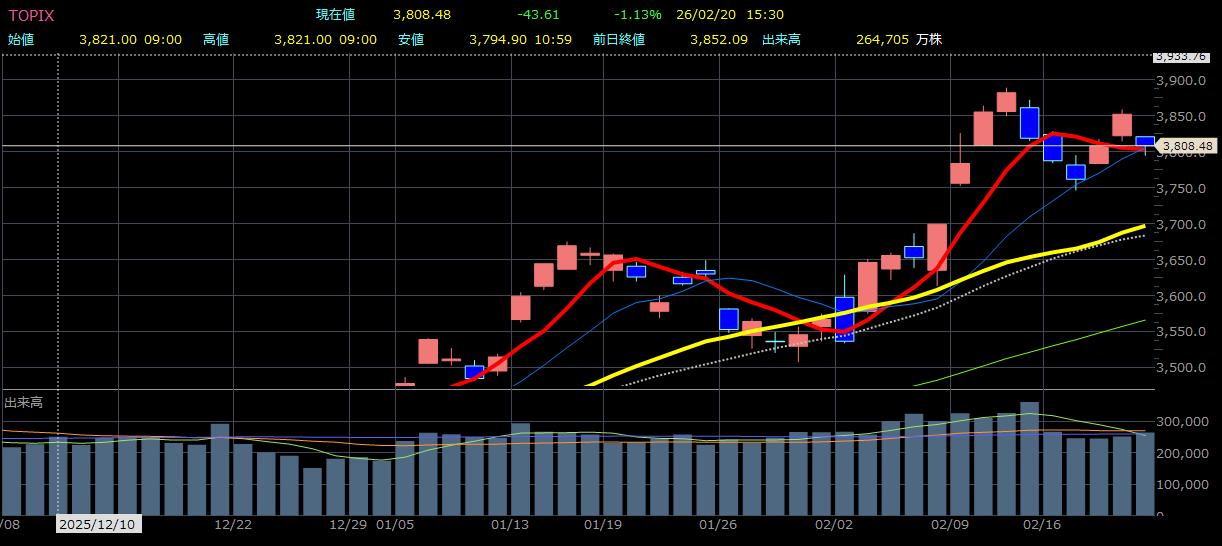Viewport: 1222px width, 546px height.
Task: Click the 高値 header label
Action: (x=216, y=39)
